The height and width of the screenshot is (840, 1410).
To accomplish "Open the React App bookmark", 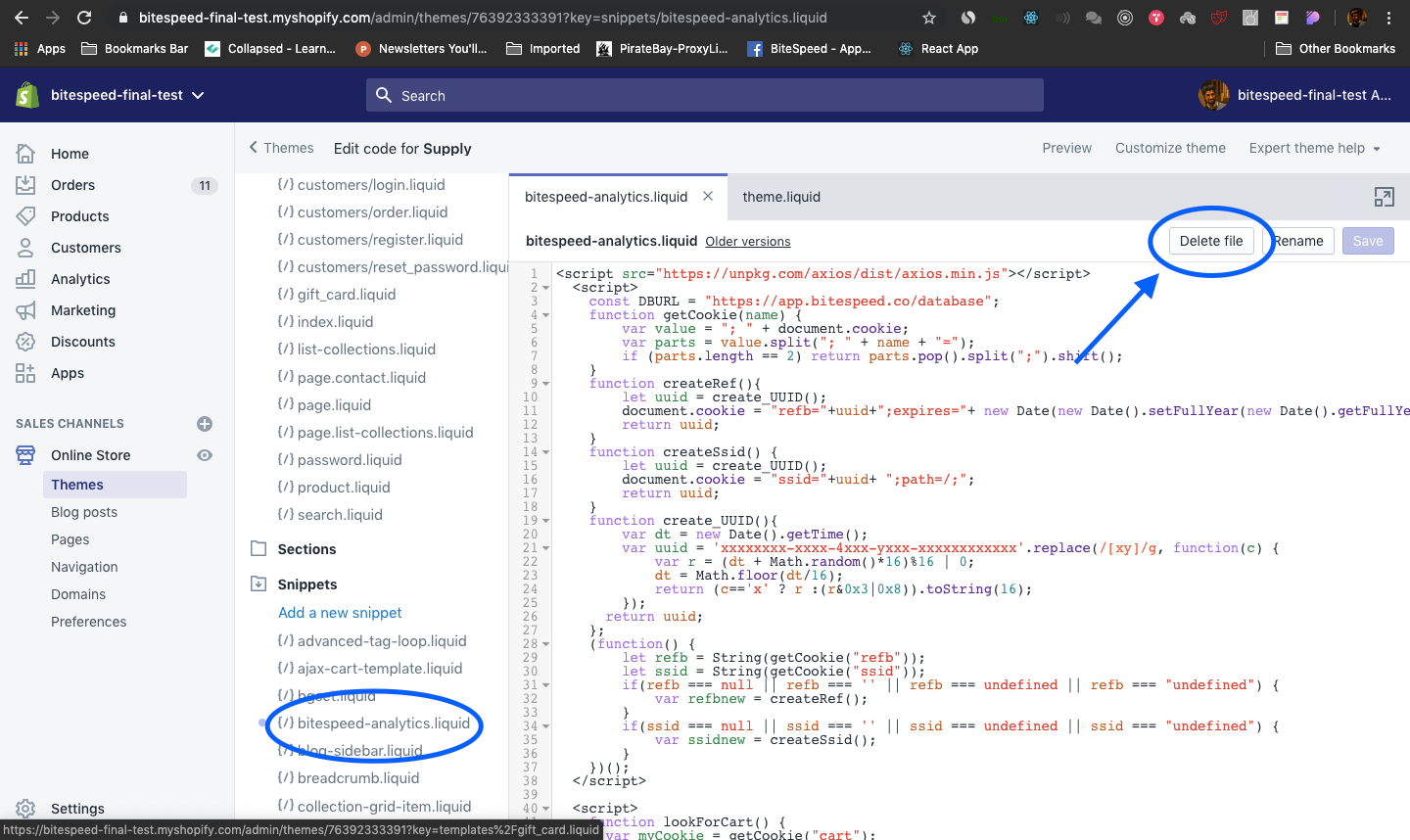I will coord(939,49).
